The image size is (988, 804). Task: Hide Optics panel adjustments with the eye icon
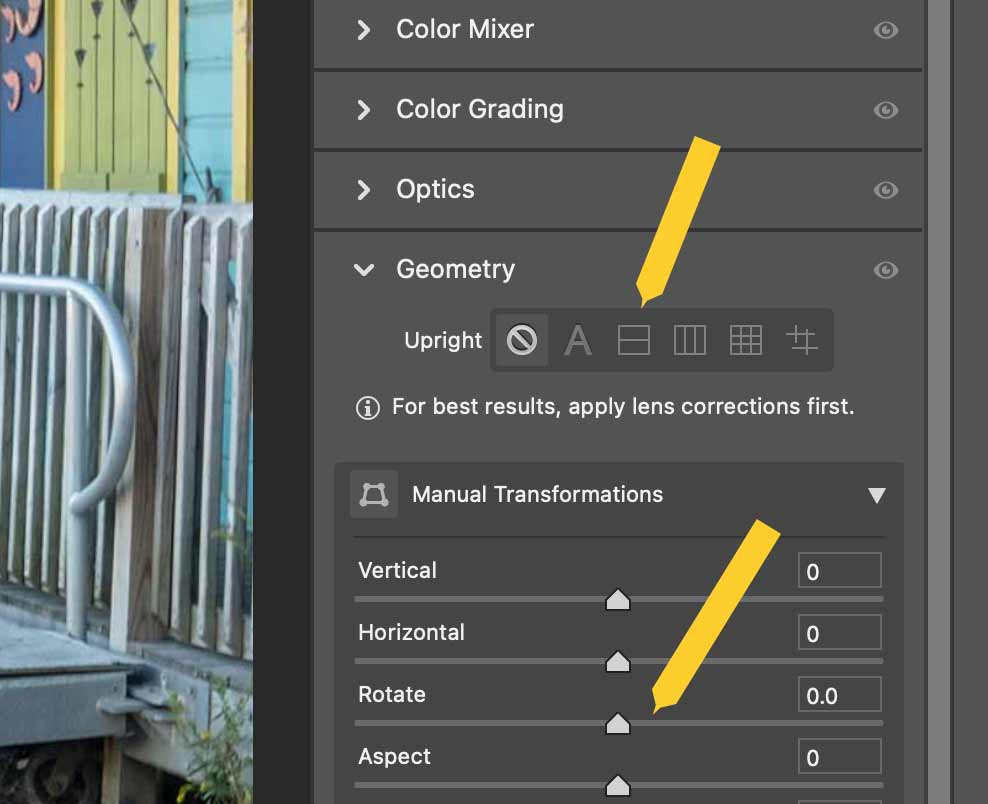[x=886, y=190]
